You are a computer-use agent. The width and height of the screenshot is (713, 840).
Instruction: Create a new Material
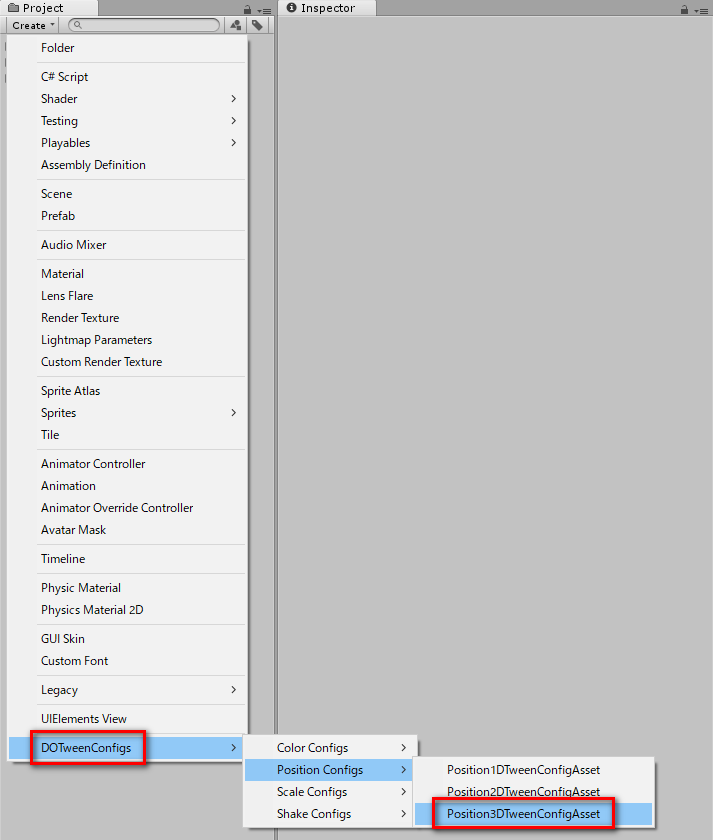point(127,273)
